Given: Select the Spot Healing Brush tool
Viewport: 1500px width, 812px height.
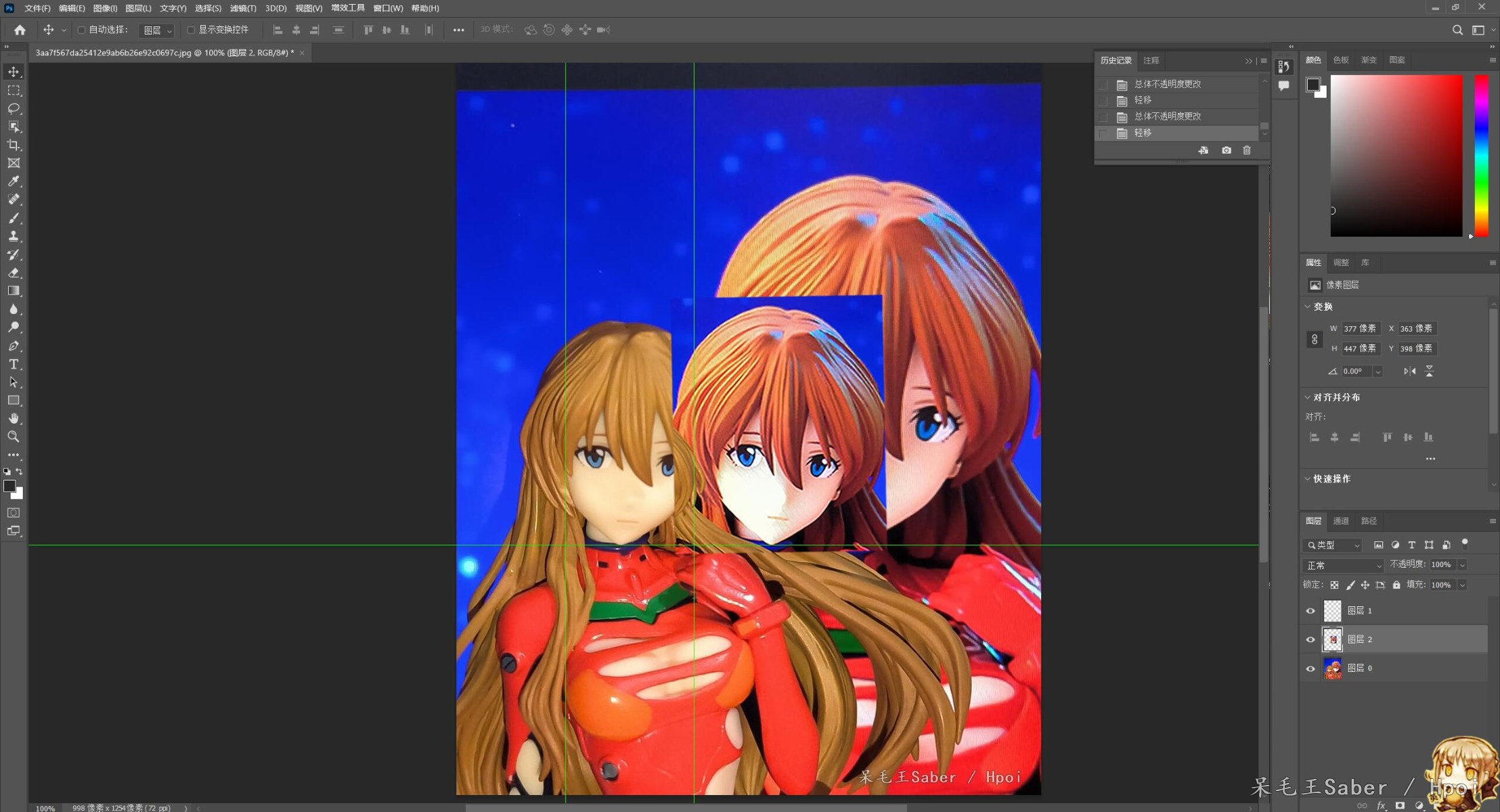Looking at the screenshot, I should coord(14,200).
